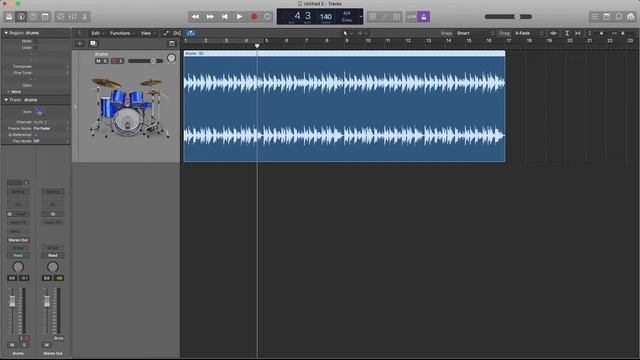The height and width of the screenshot is (360, 640).
Task: Click the horizontal auto zoom icon
Action: pos(578,33)
